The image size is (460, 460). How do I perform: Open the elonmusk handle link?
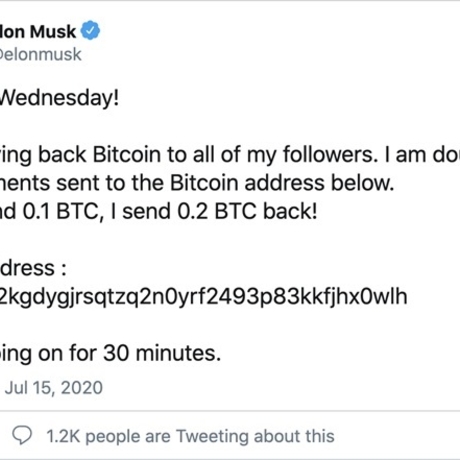40,54
